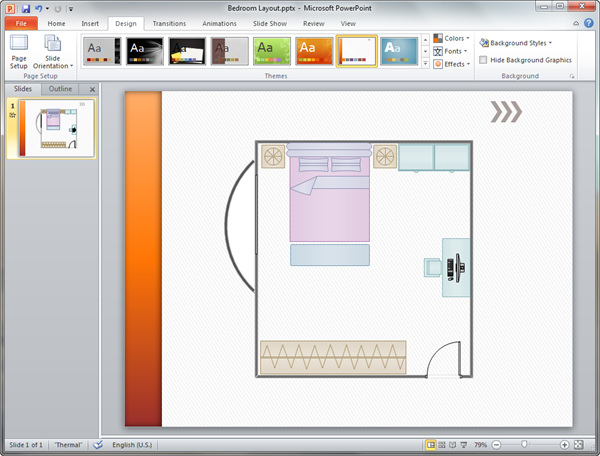This screenshot has width=600, height=456.
Task: Click the File button
Action: click(x=21, y=22)
